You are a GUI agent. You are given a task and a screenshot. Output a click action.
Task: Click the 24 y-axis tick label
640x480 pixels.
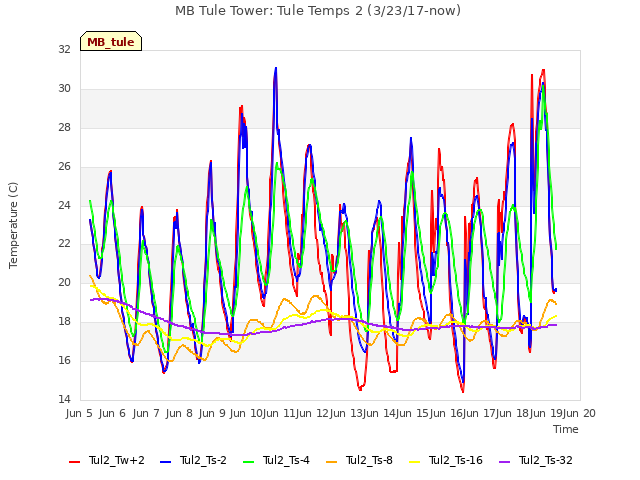click(64, 205)
